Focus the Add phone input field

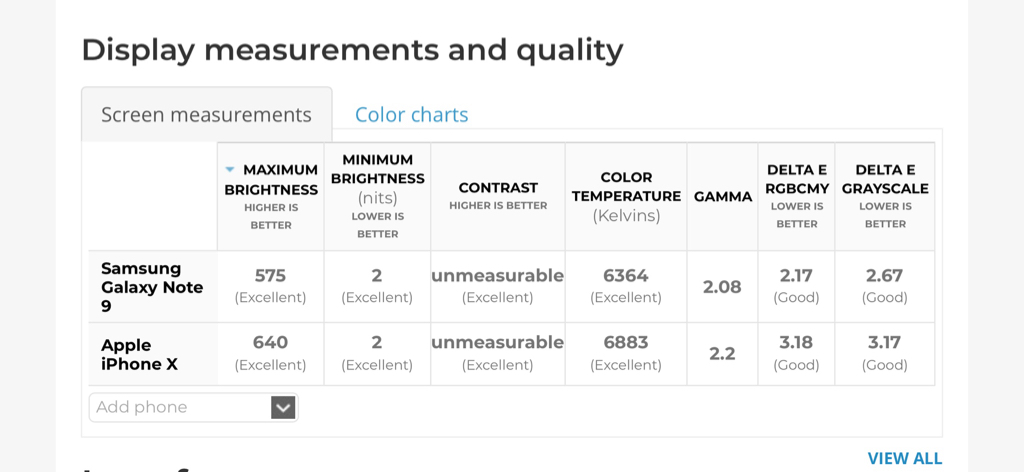(x=178, y=407)
